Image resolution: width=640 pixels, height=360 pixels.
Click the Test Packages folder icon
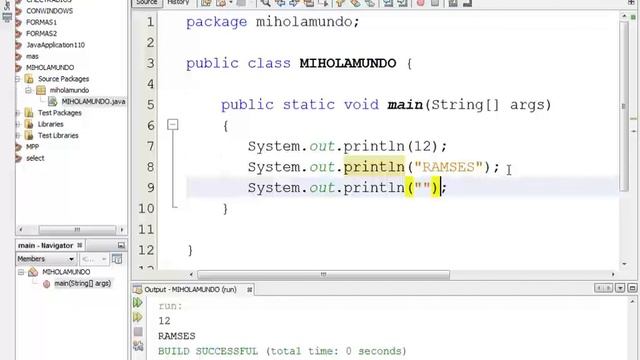pyautogui.click(x=29, y=113)
